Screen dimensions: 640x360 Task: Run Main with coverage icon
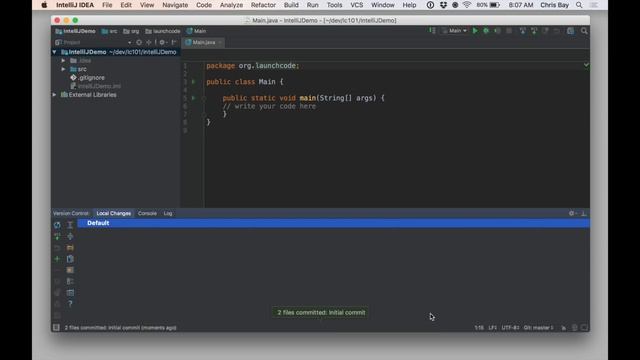tap(497, 31)
